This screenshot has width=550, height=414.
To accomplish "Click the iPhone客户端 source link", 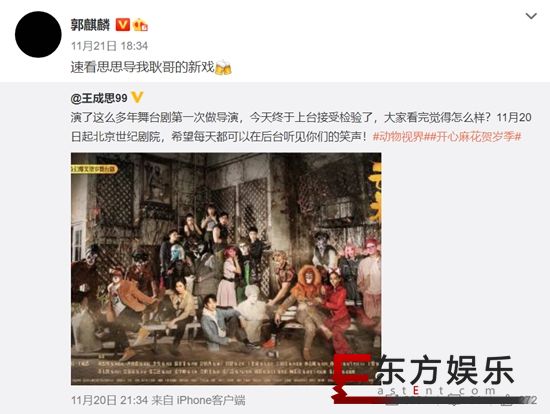I will 210,400.
